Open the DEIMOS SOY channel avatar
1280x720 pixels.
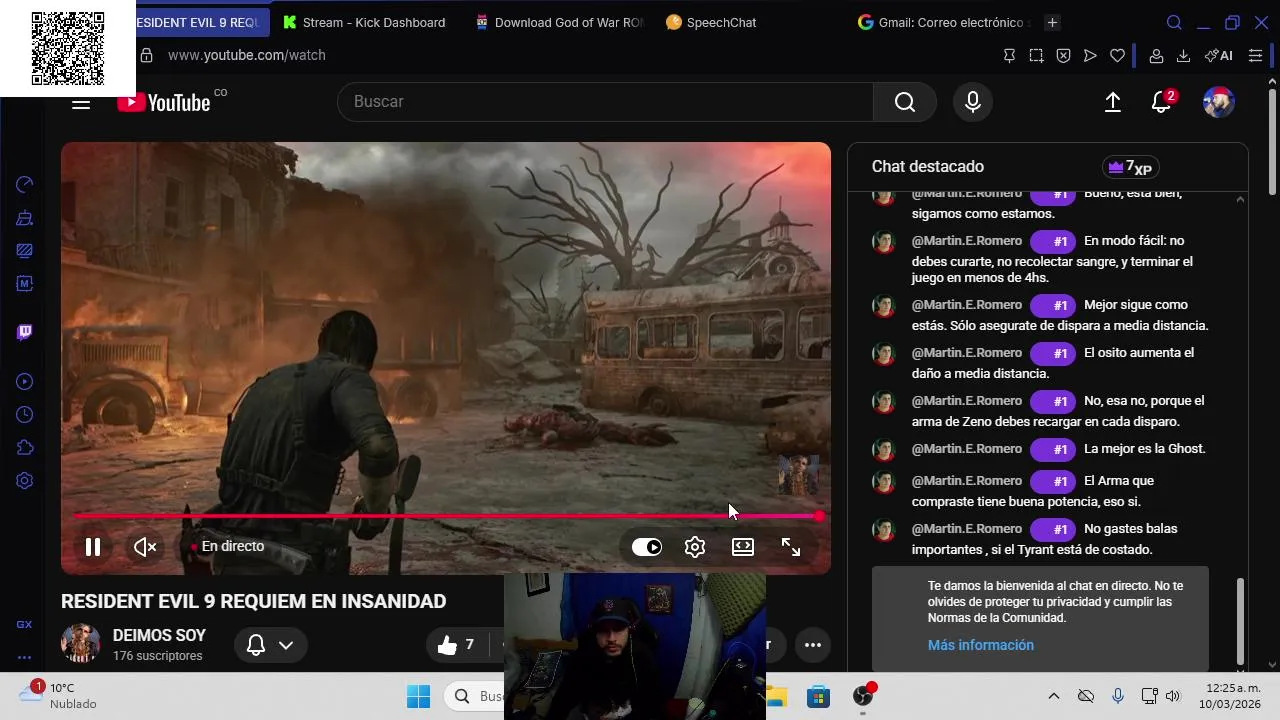(x=80, y=644)
